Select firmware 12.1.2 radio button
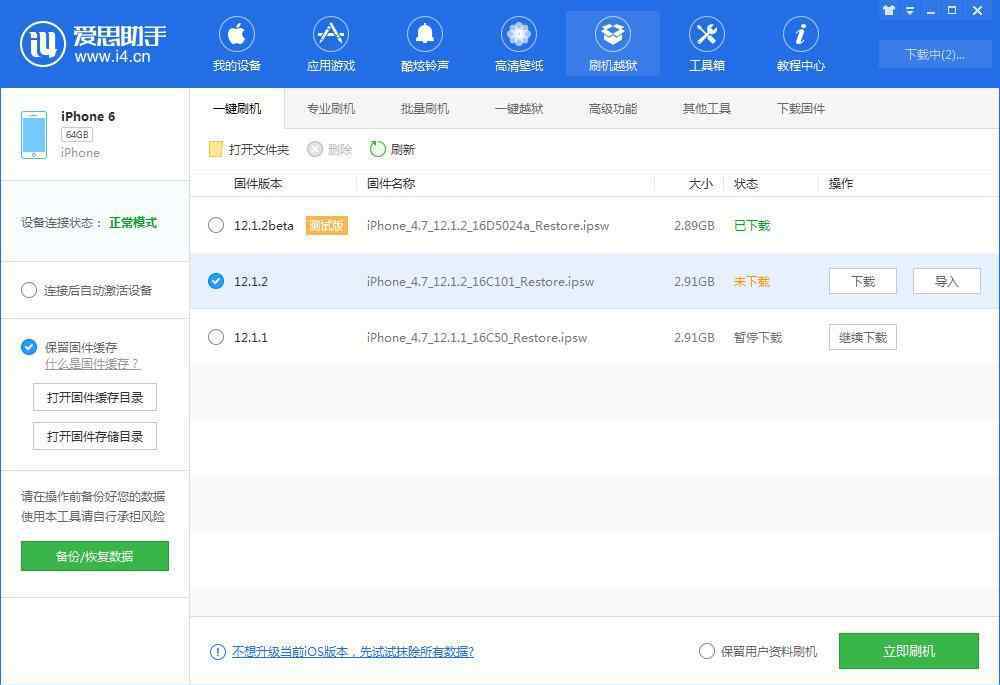This screenshot has width=1000, height=685. (x=216, y=281)
